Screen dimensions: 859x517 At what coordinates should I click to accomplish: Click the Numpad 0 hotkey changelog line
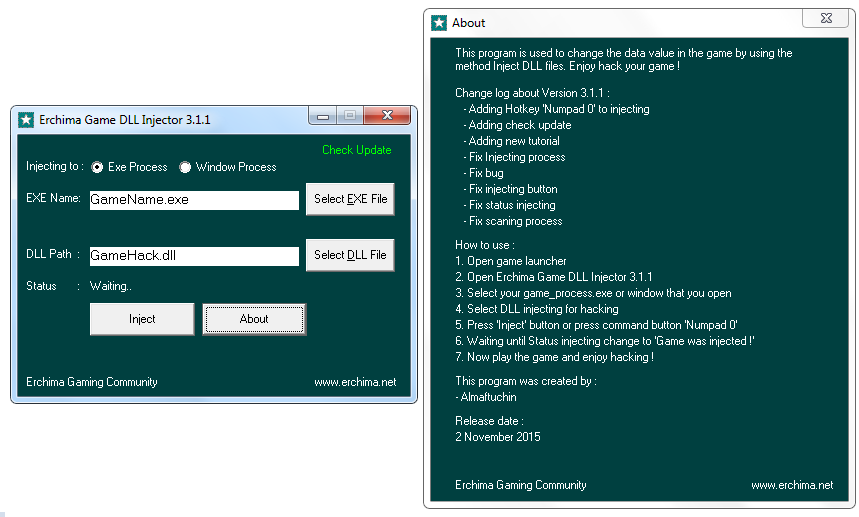click(x=557, y=110)
